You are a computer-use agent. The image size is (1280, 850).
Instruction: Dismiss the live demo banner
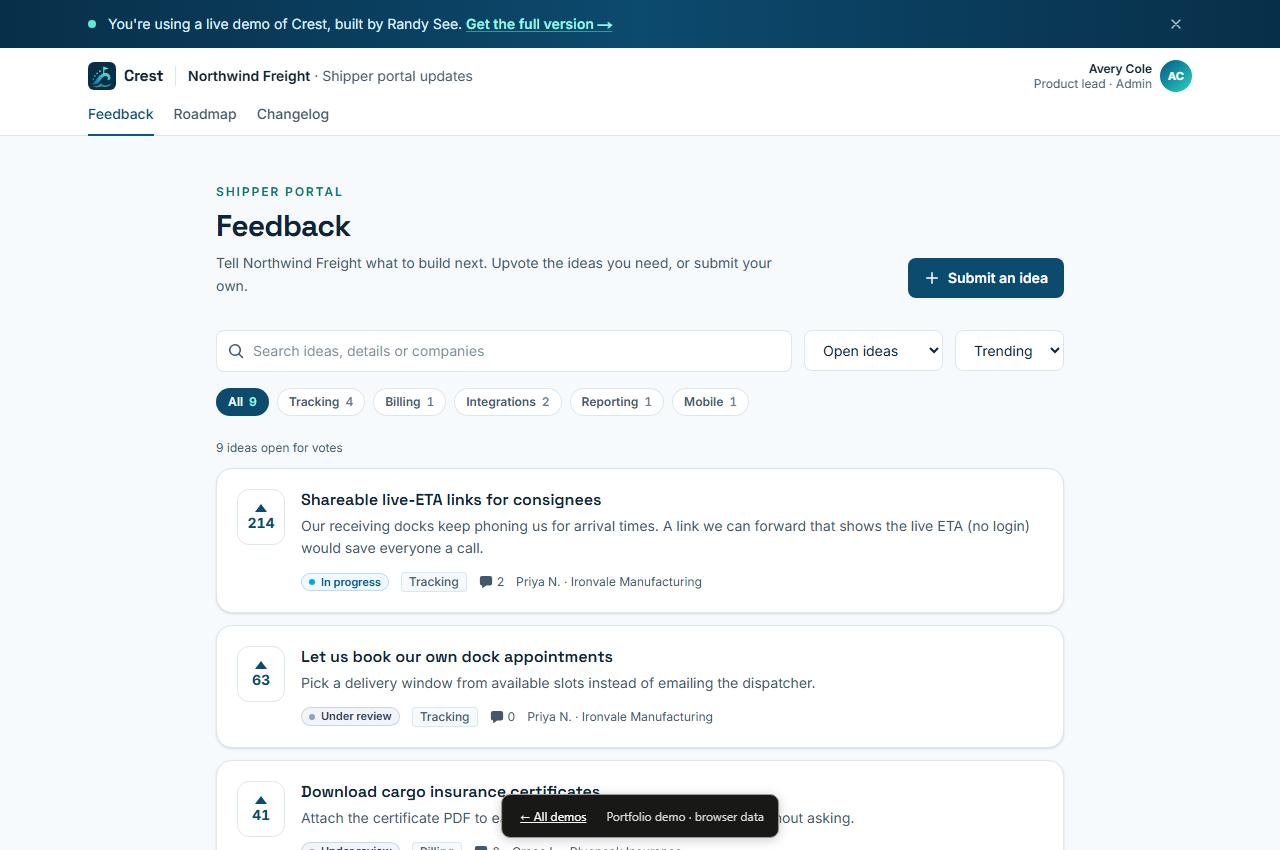coord(1176,24)
